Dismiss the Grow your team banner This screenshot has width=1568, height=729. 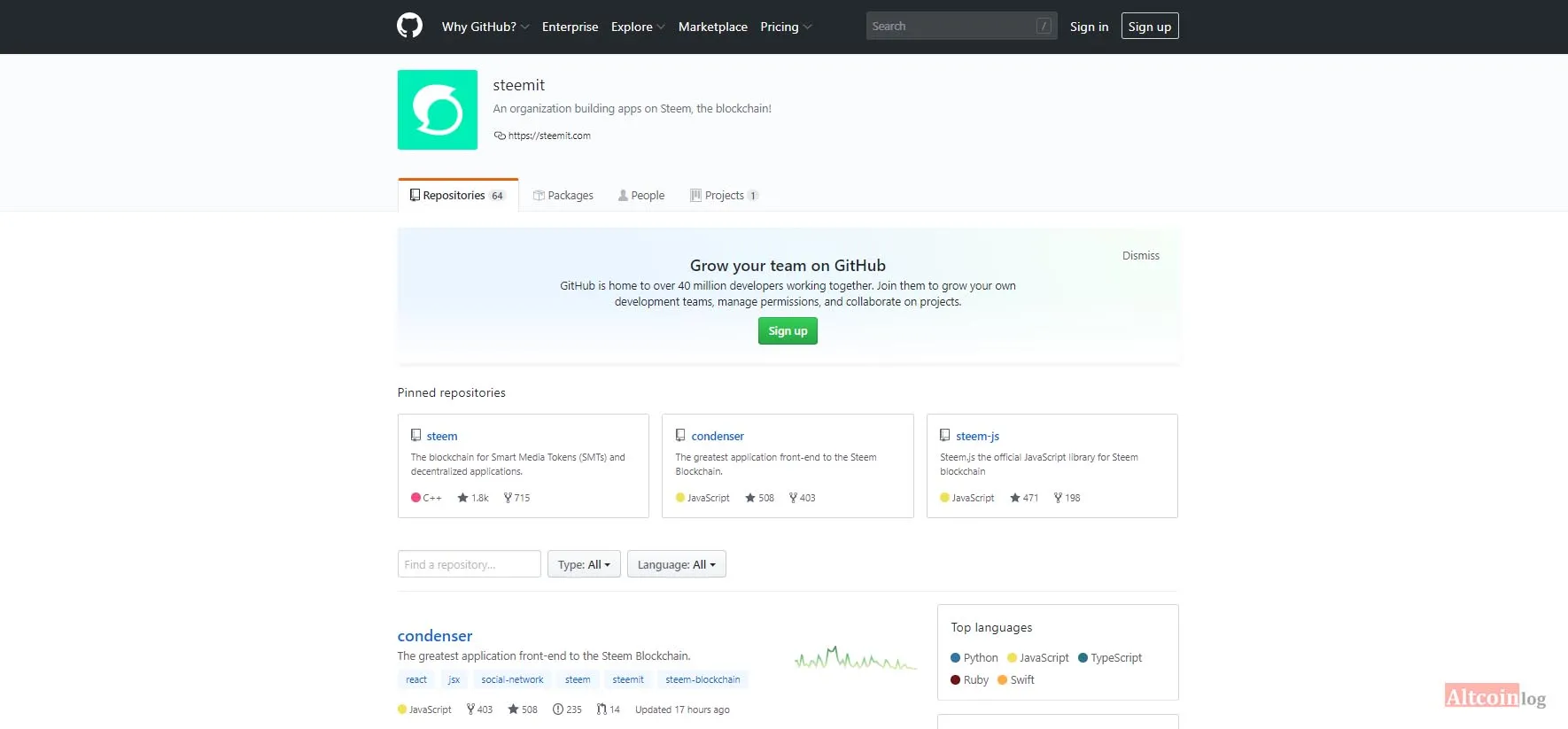pos(1141,255)
